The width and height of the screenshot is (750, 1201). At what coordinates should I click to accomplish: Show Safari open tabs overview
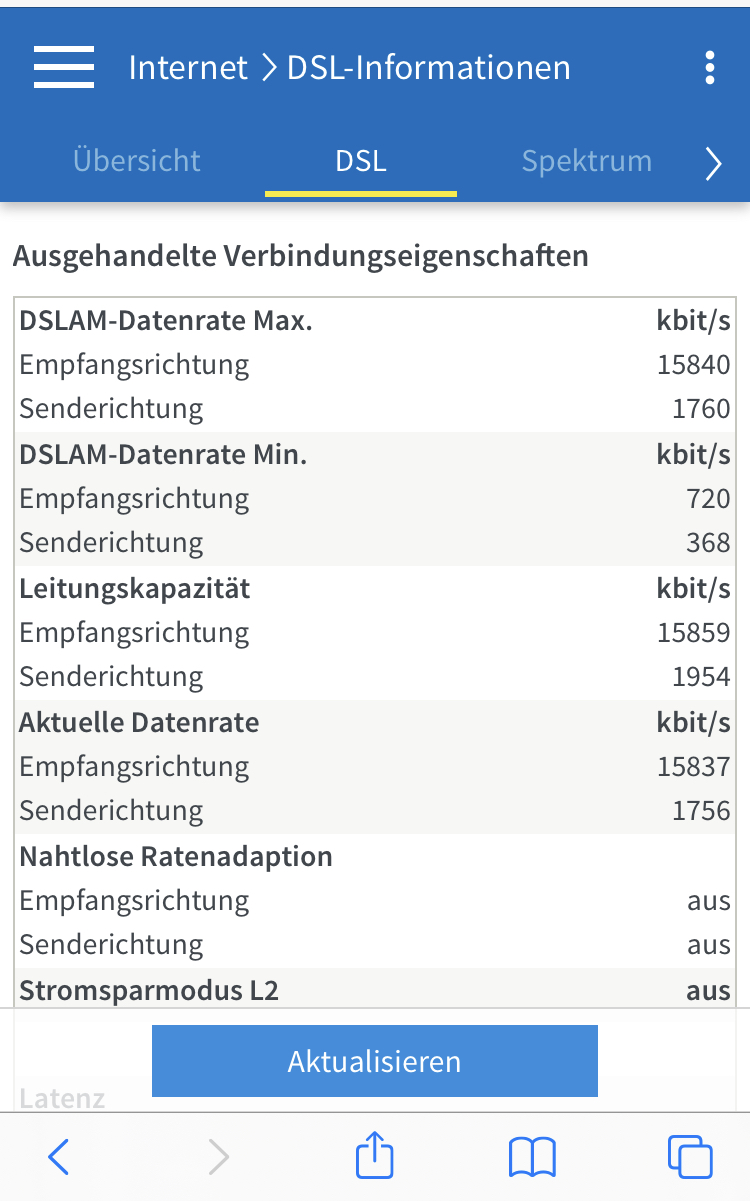coord(690,1157)
